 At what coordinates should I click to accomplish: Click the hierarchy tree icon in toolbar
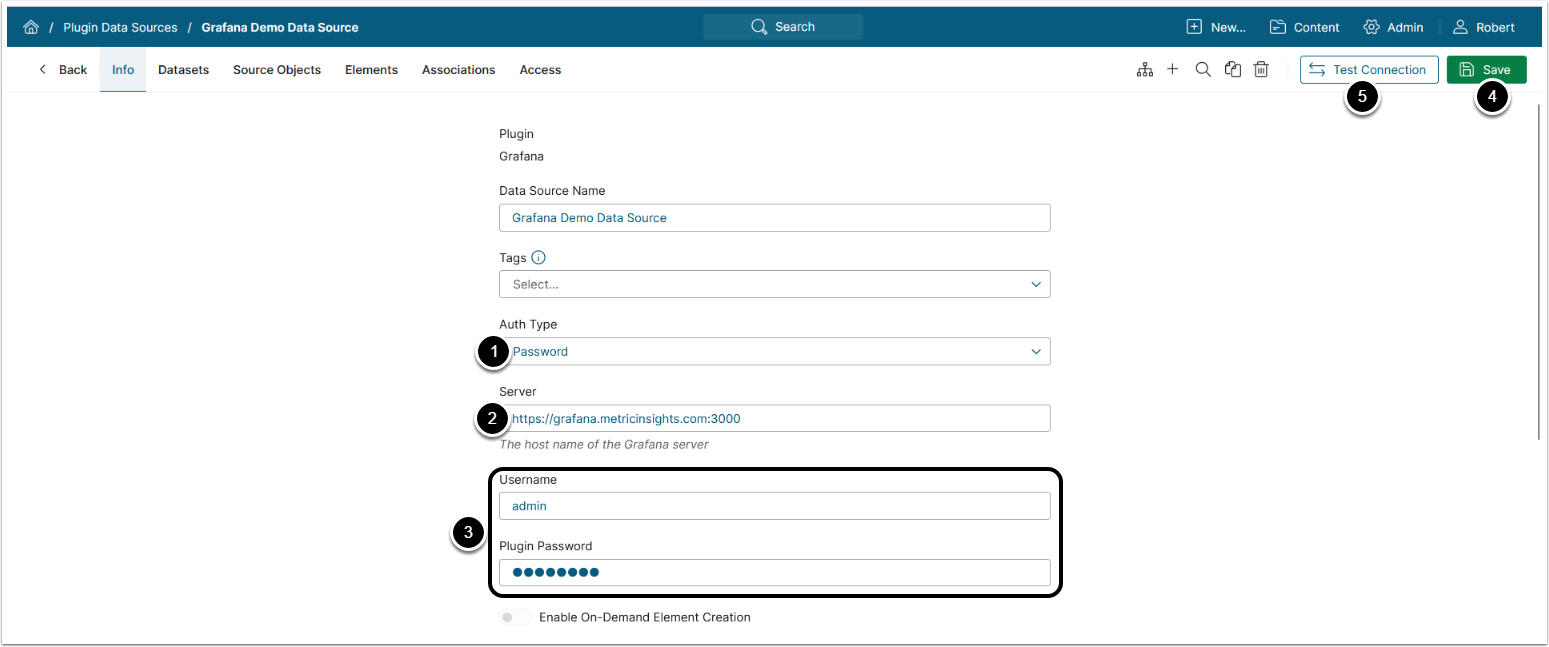1145,70
